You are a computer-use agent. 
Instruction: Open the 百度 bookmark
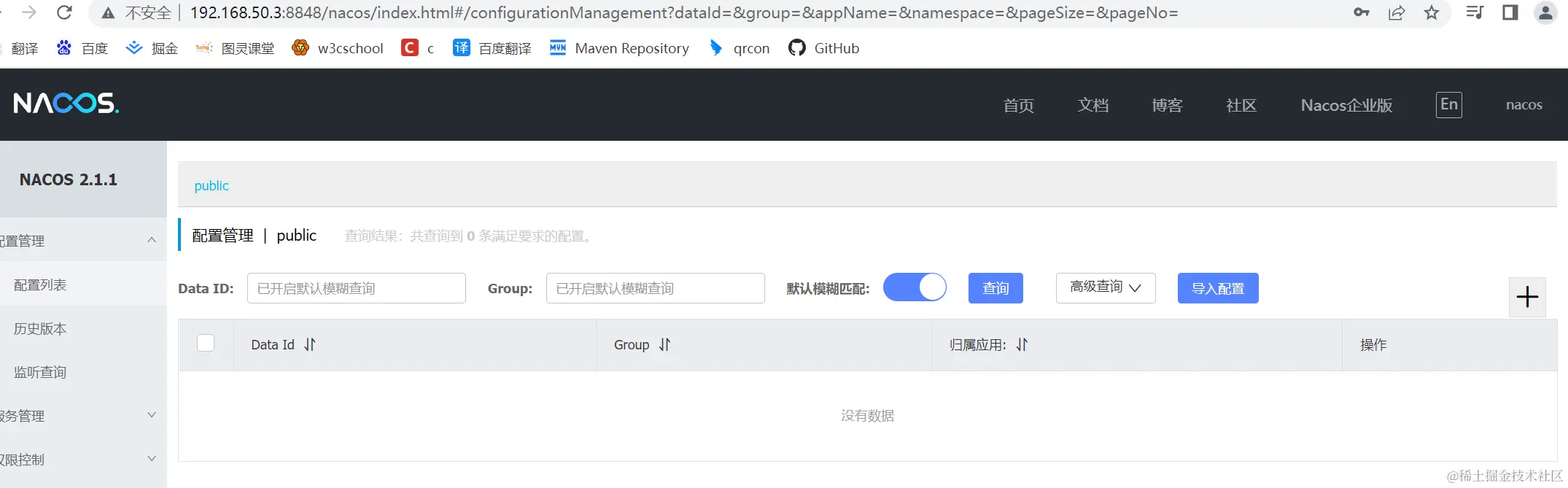click(82, 48)
